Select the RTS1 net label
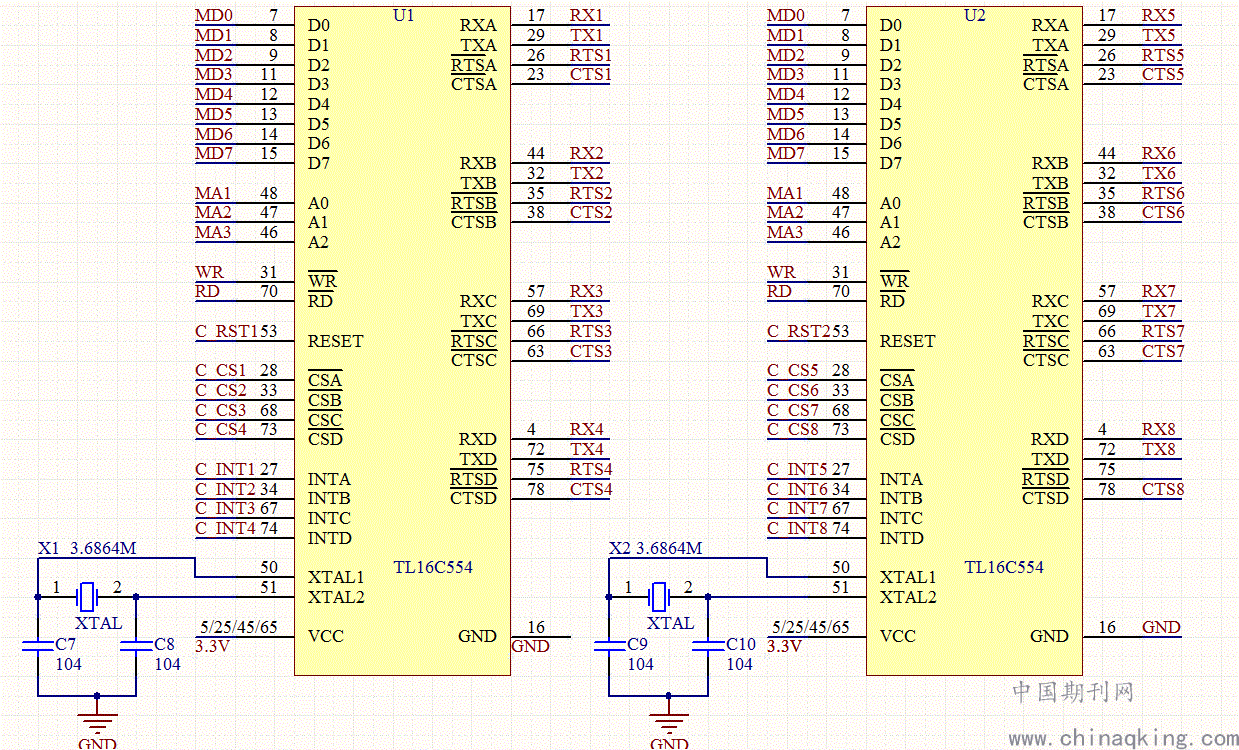Viewport: 1239px width, 750px height. (591, 55)
